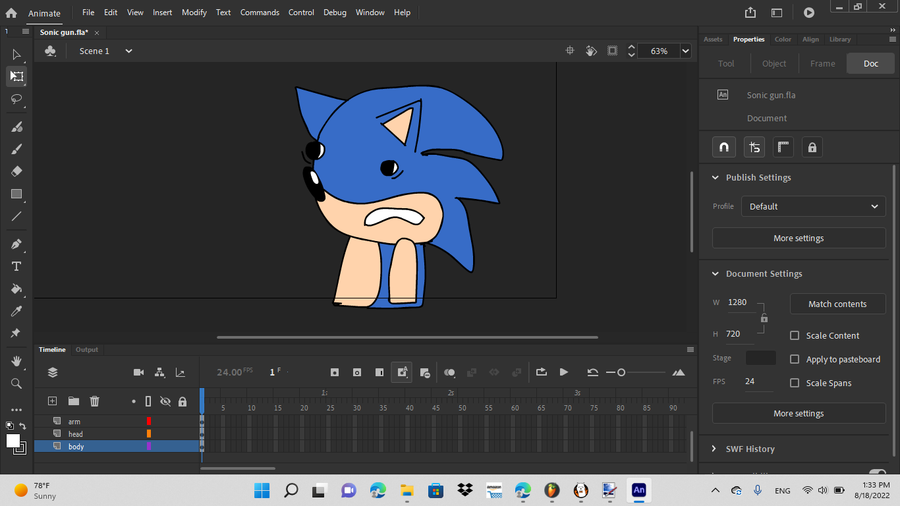The height and width of the screenshot is (506, 900).
Task: Open the stage zoom 63% dropdown
Action: click(685, 51)
